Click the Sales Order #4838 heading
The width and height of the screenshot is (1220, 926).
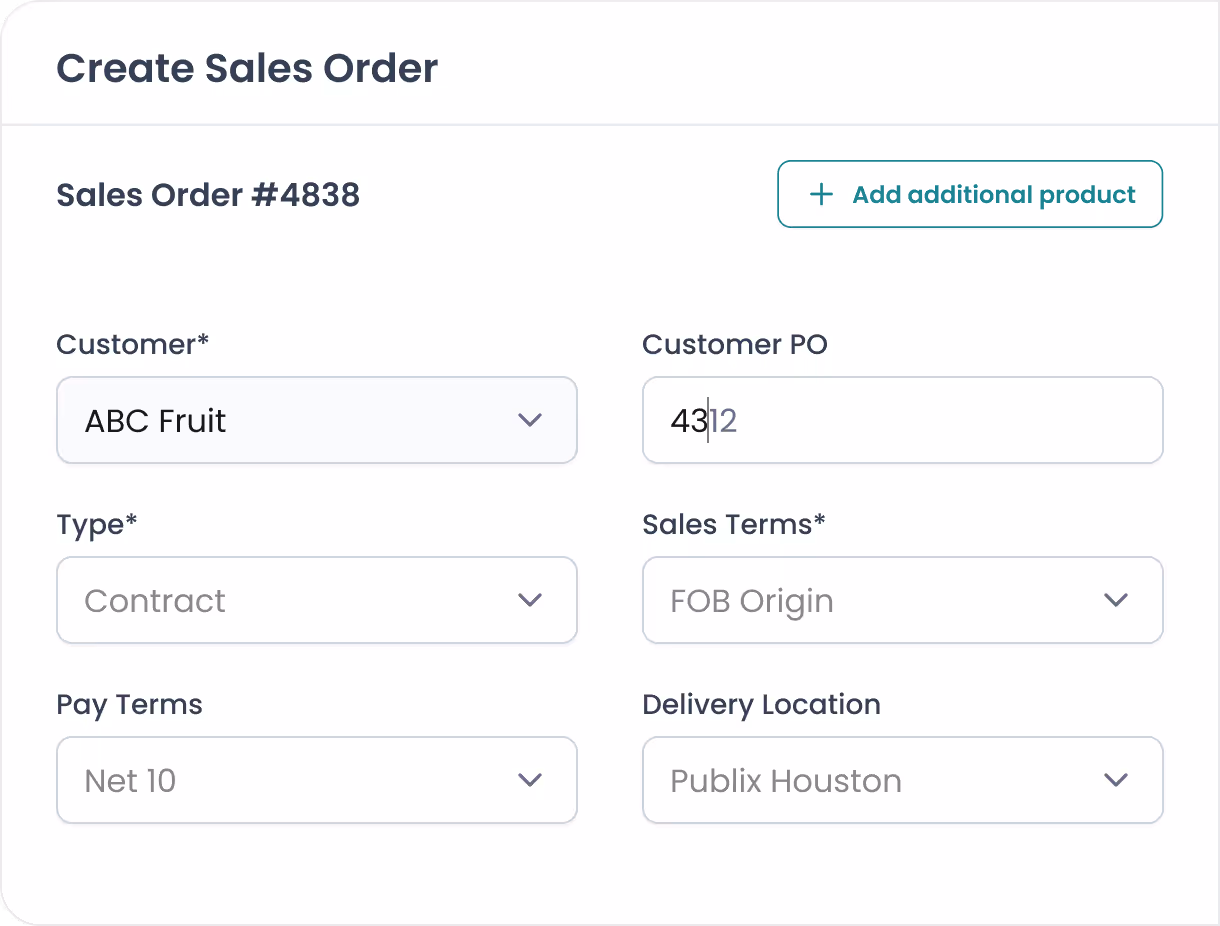208,195
